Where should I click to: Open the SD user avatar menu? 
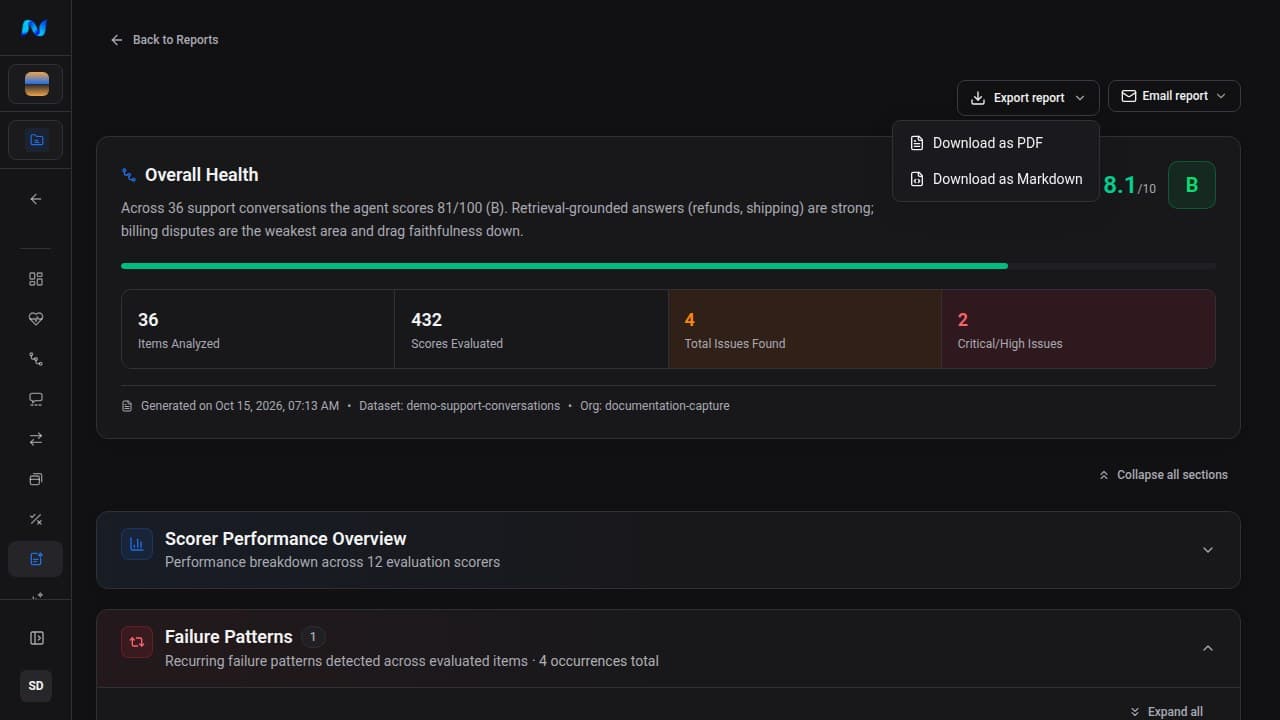(x=36, y=686)
